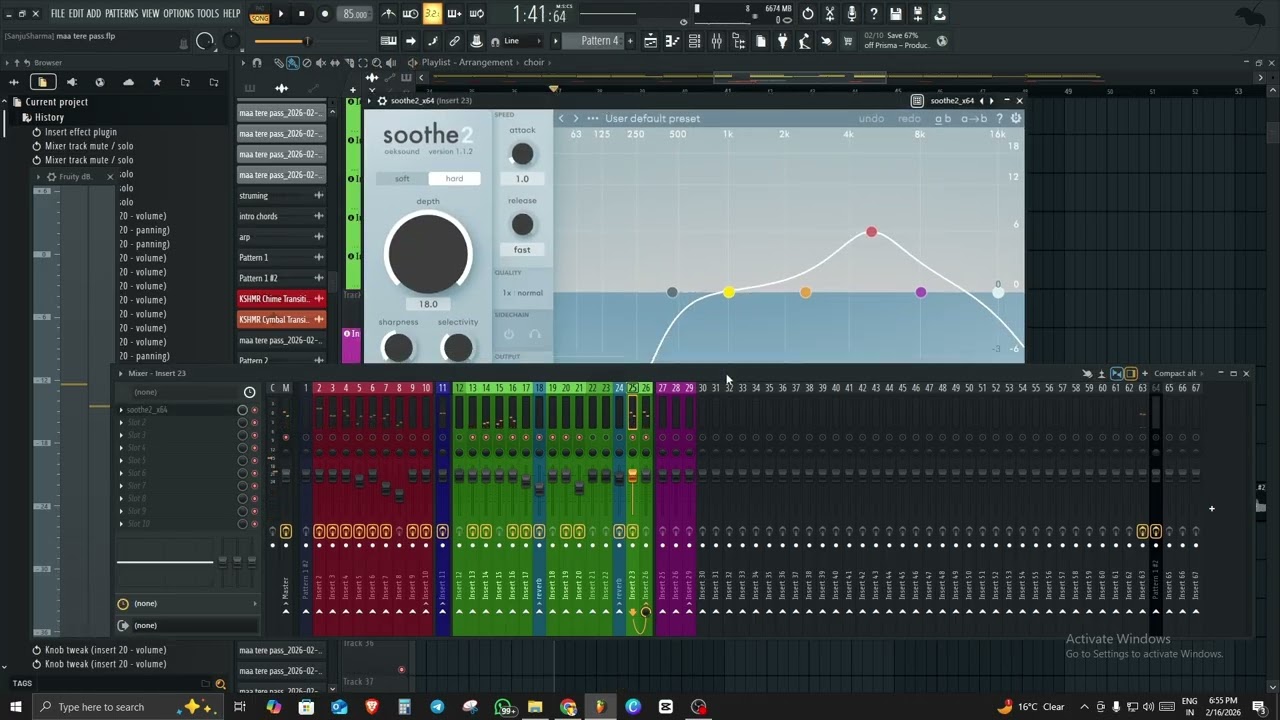Screen dimensions: 1280x720
Task: Select the browser star favorites tab
Action: tap(156, 82)
